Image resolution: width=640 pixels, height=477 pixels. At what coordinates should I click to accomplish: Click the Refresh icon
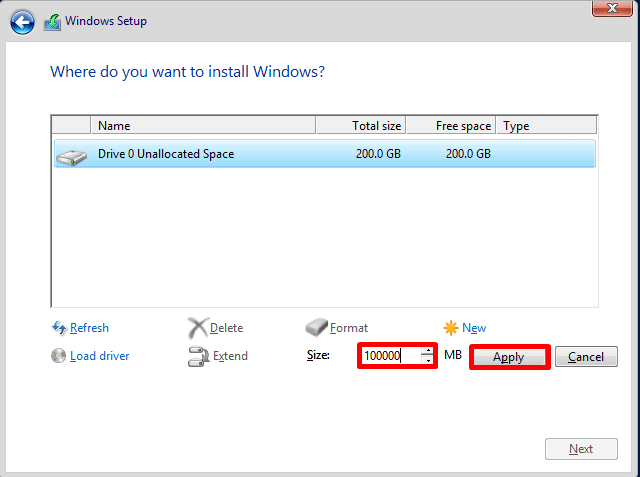click(x=58, y=328)
